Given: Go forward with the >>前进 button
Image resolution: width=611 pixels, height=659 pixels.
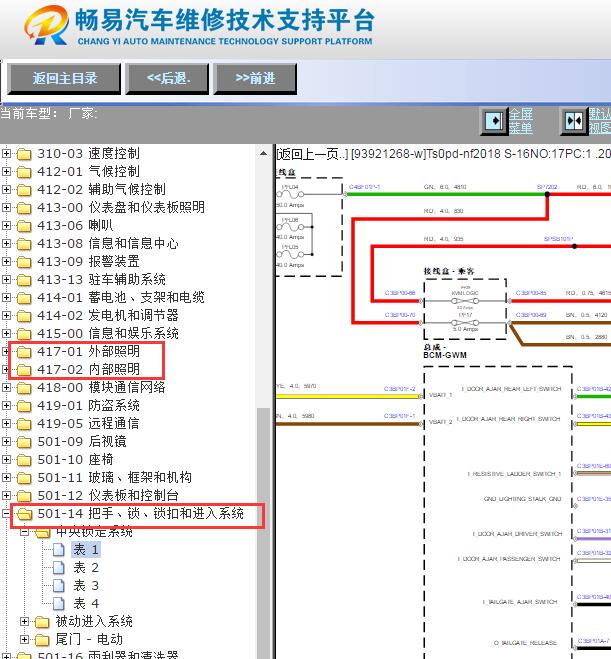Looking at the screenshot, I should [x=255, y=78].
